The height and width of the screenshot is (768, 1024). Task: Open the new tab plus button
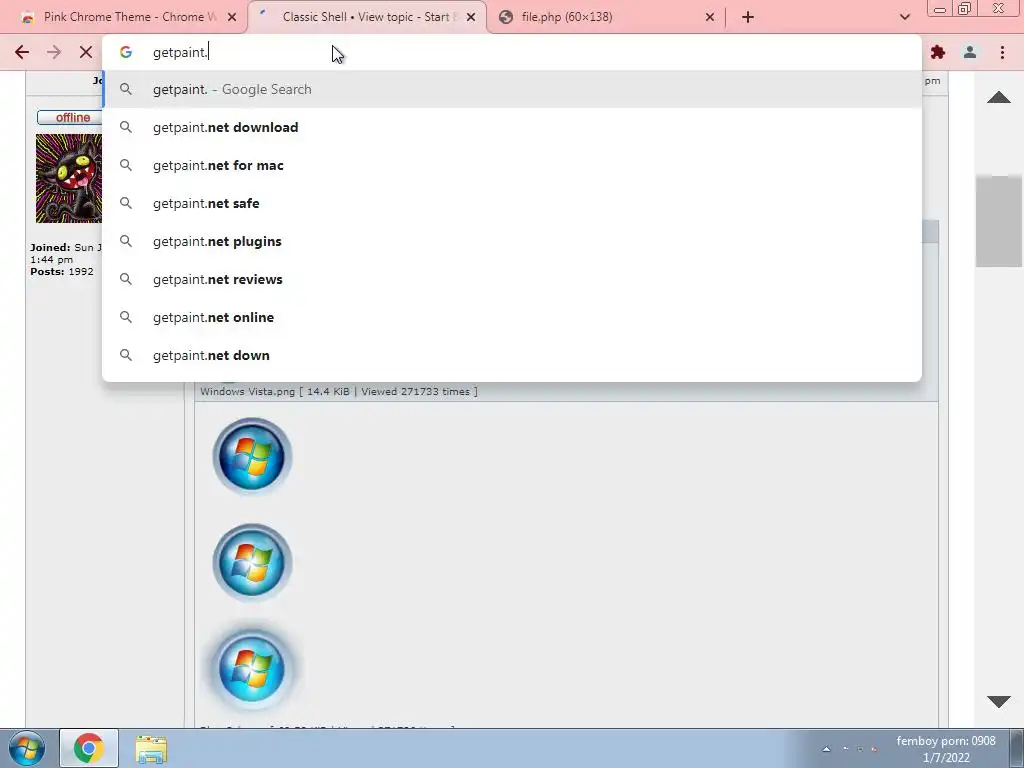pyautogui.click(x=748, y=17)
